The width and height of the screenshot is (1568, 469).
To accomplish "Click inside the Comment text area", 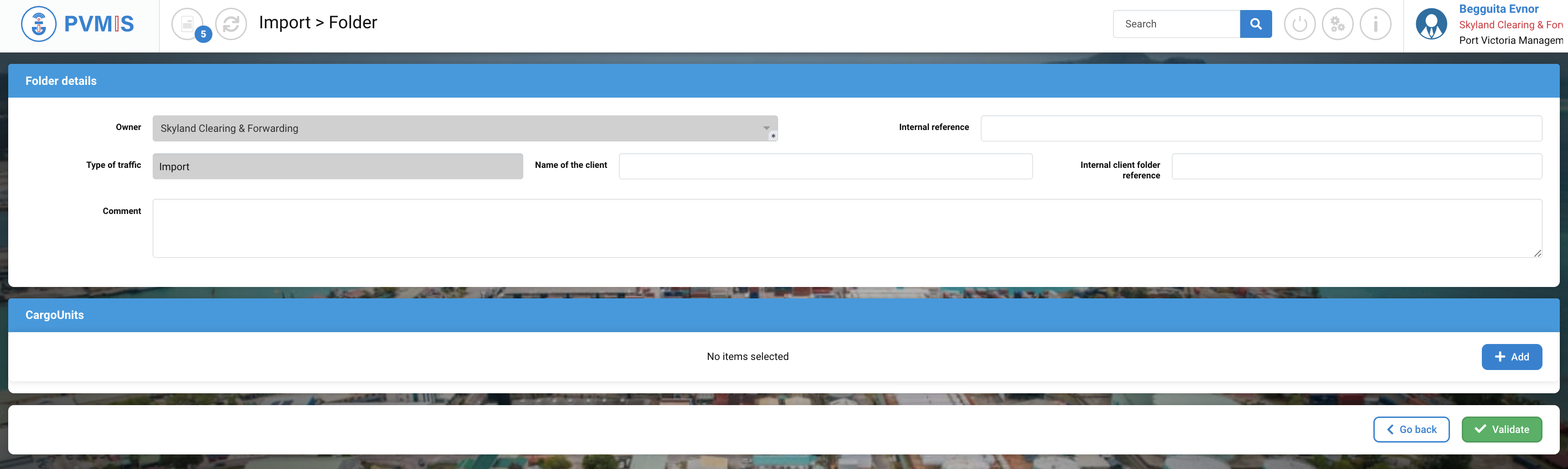I will (846, 229).
